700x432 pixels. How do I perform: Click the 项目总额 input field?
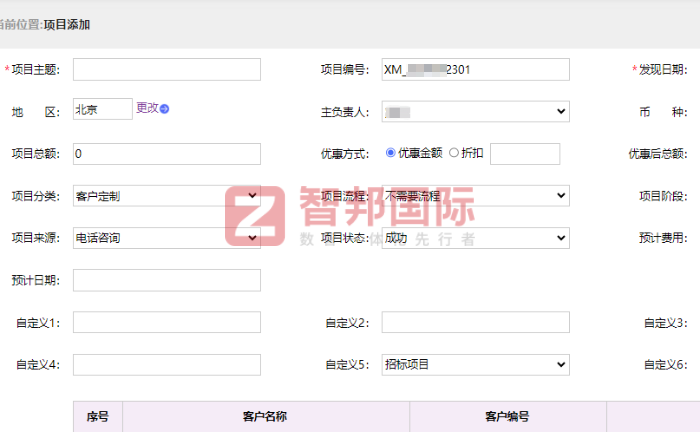166,153
